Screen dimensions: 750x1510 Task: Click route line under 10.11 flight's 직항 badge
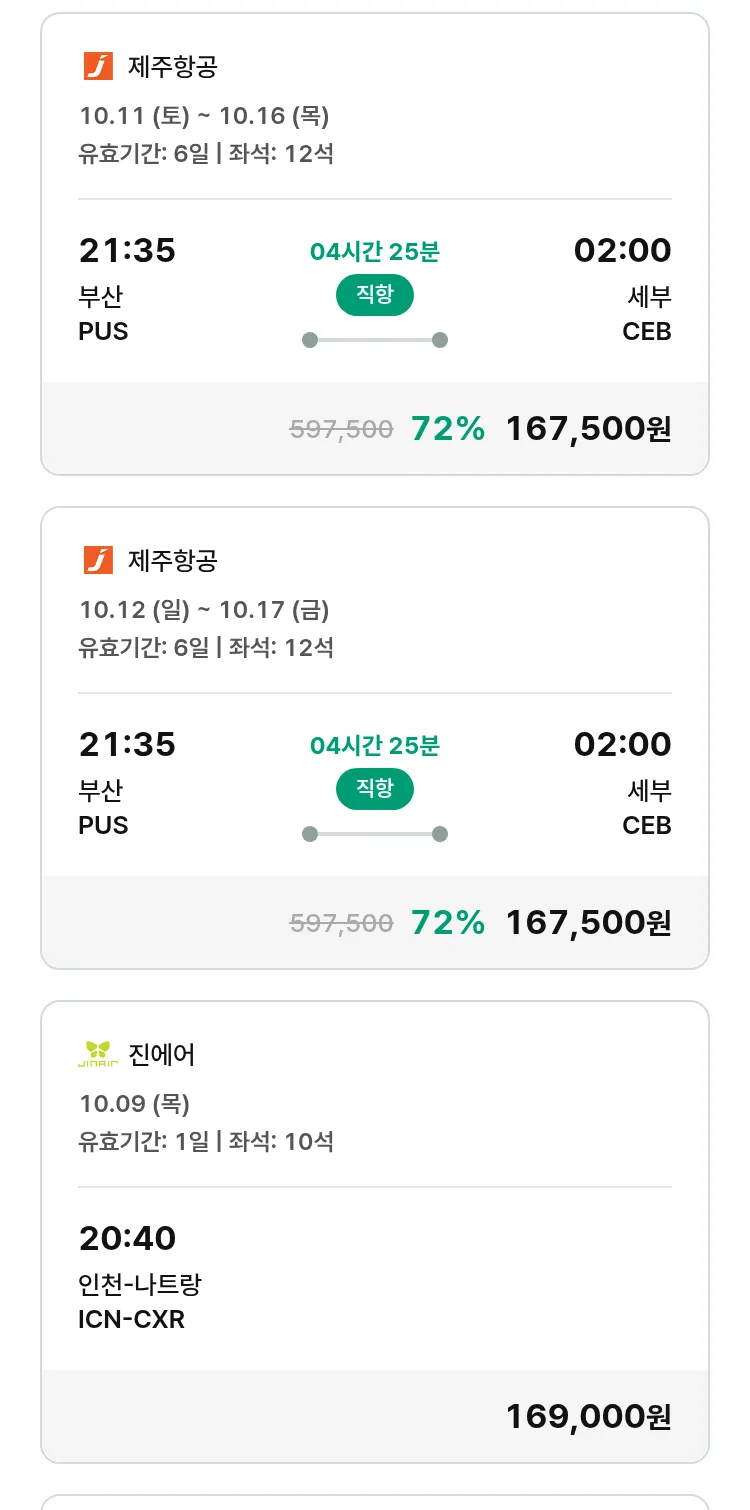[x=375, y=340]
